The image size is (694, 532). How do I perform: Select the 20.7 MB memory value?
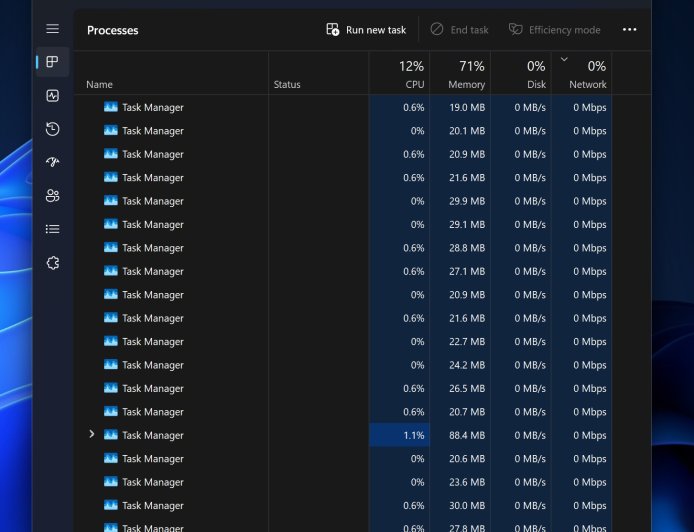click(467, 412)
